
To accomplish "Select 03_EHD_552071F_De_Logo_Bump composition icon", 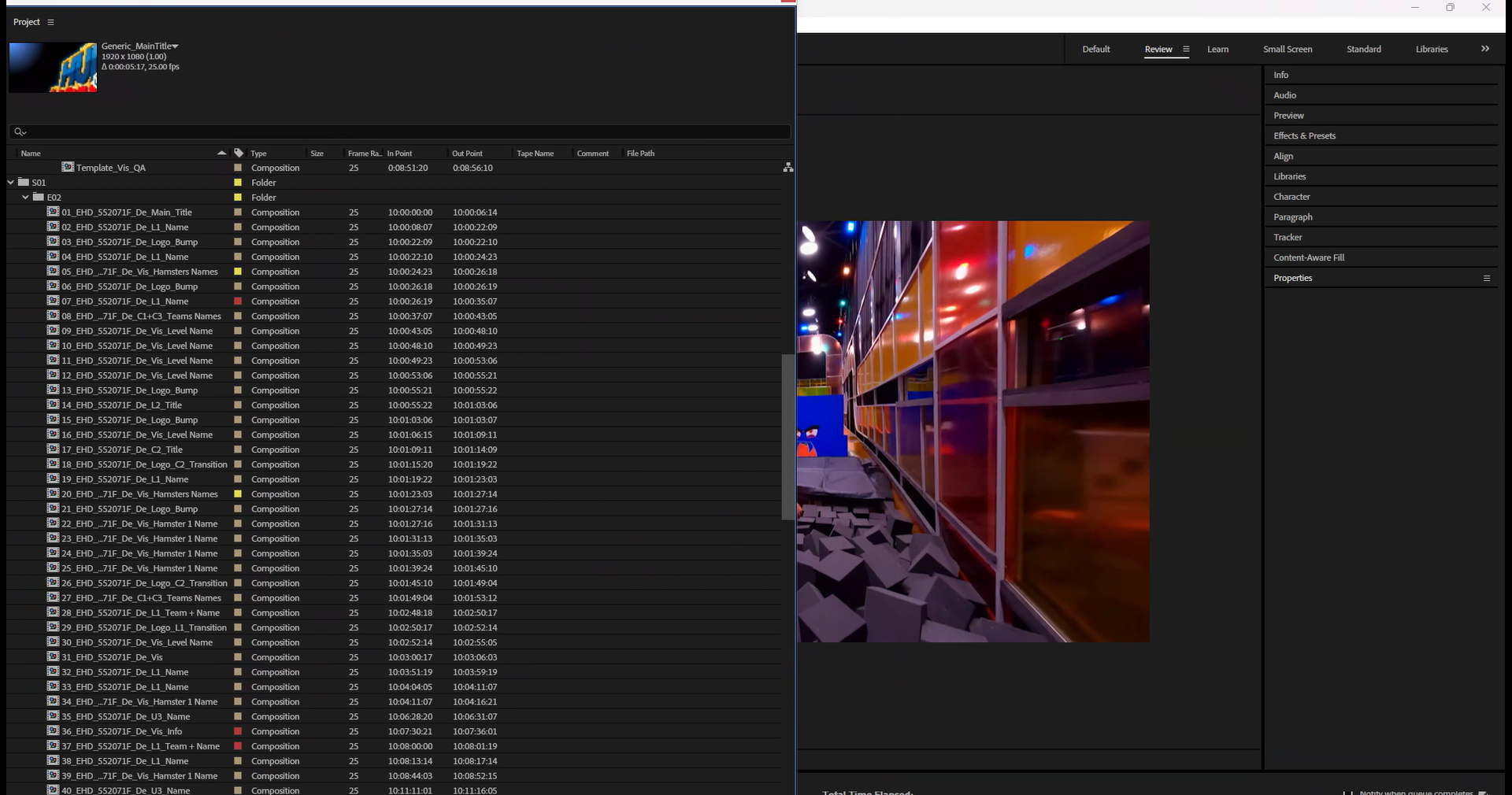I will (53, 242).
